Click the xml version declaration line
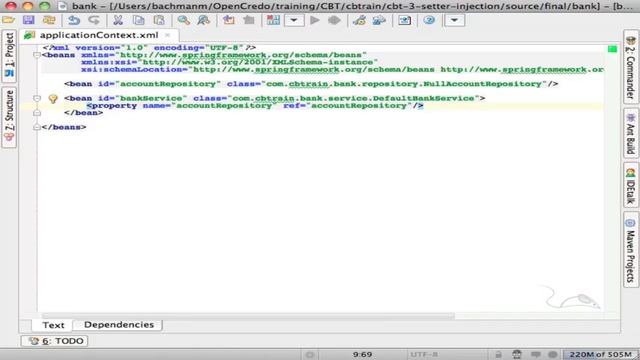Viewport: 640px width, 360px height. point(149,48)
